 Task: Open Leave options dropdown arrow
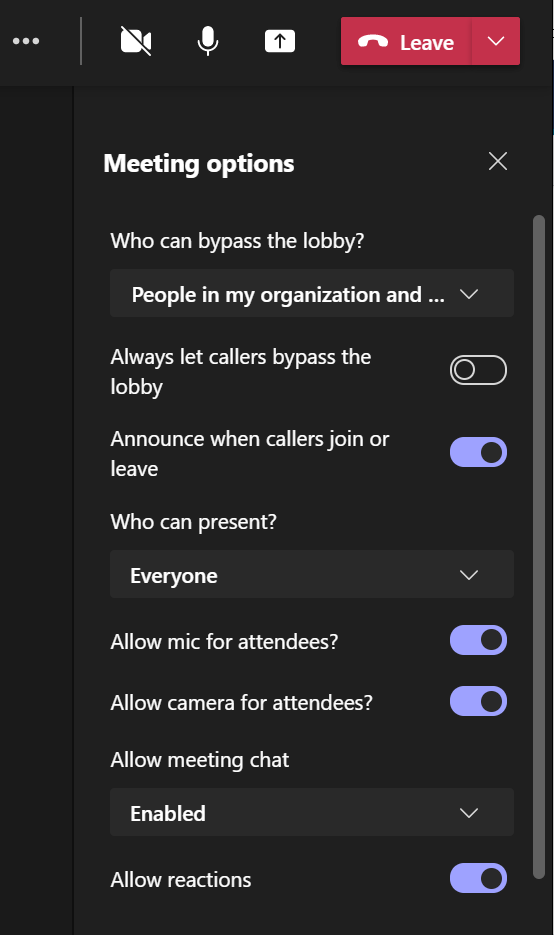(x=496, y=41)
